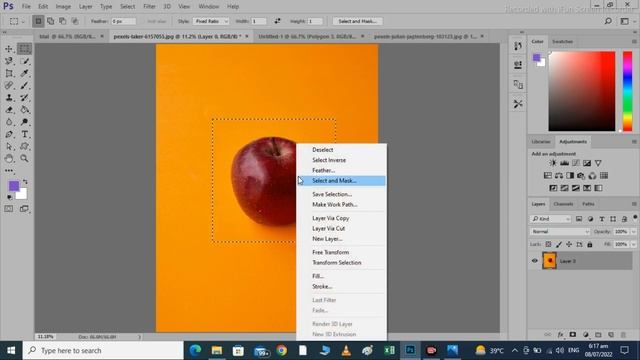Switch to the Channels tab

click(x=563, y=204)
